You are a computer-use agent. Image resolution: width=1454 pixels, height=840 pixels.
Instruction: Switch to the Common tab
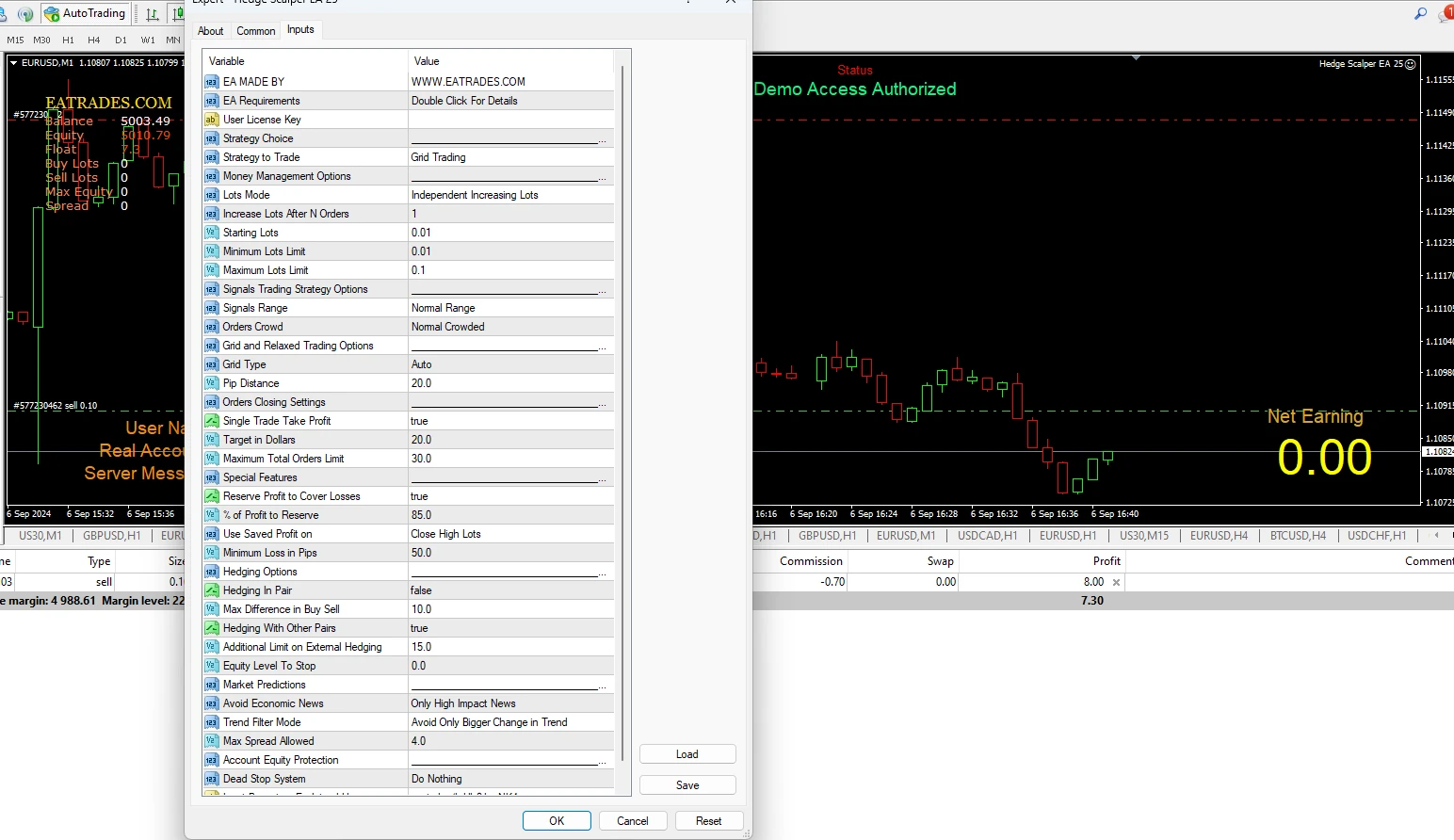point(255,31)
